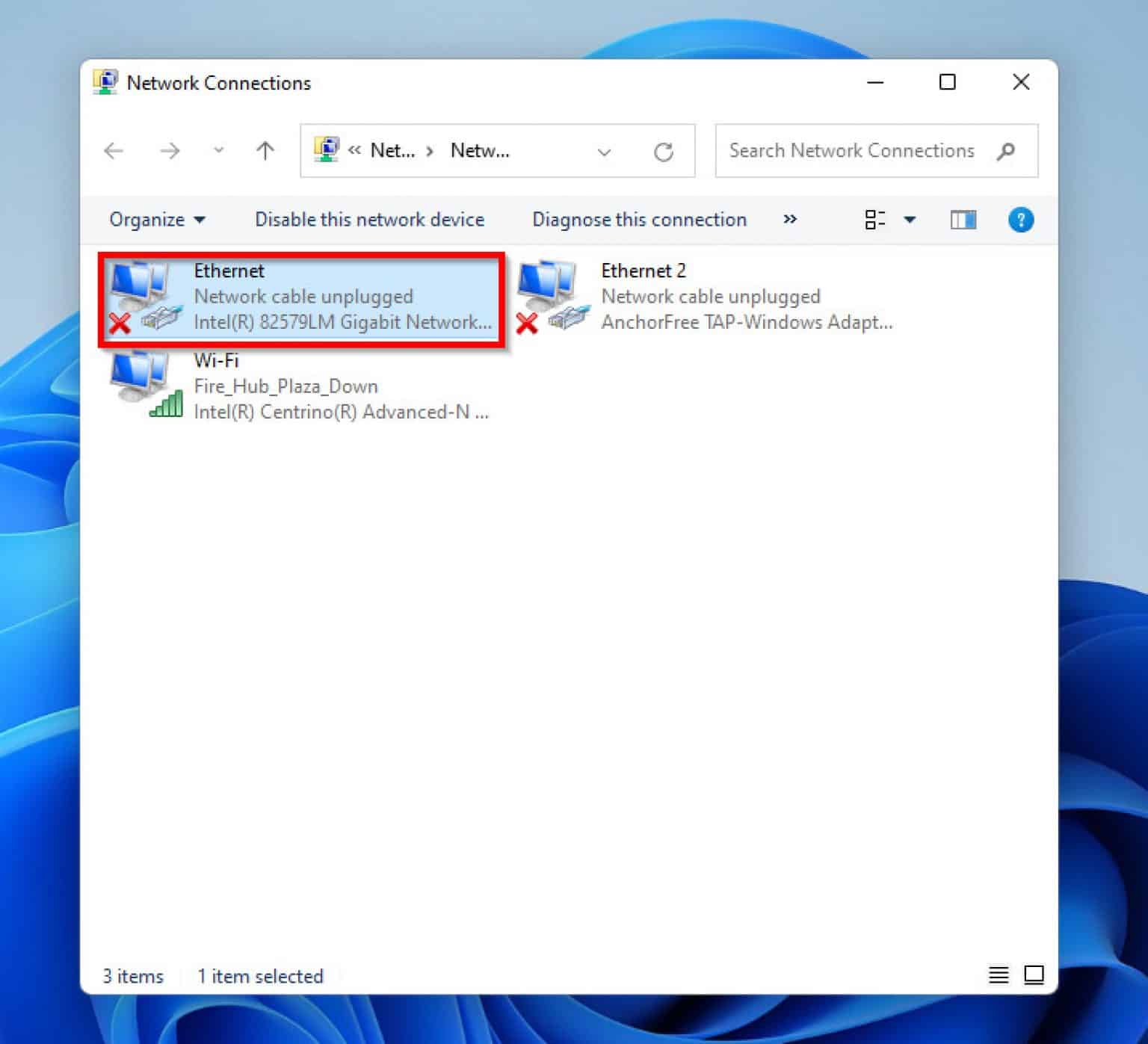This screenshot has height=1044, width=1148.
Task: Click the Back navigation arrow
Action: [x=114, y=150]
